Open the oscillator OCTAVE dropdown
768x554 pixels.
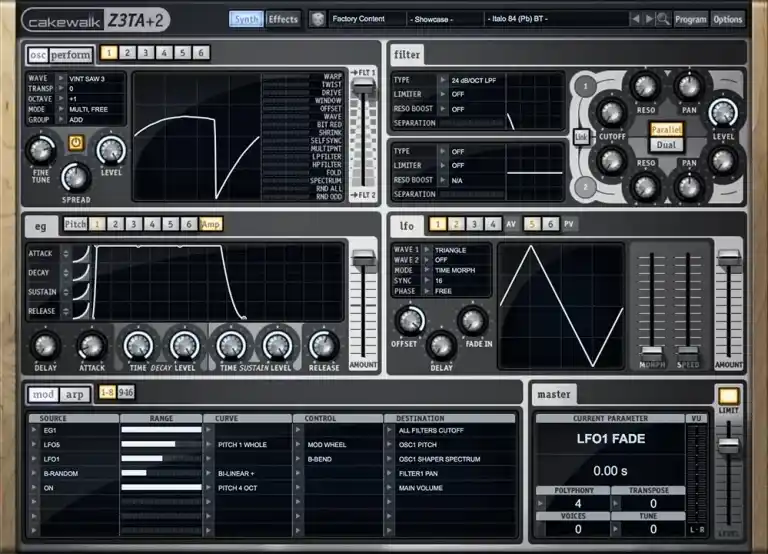point(61,99)
